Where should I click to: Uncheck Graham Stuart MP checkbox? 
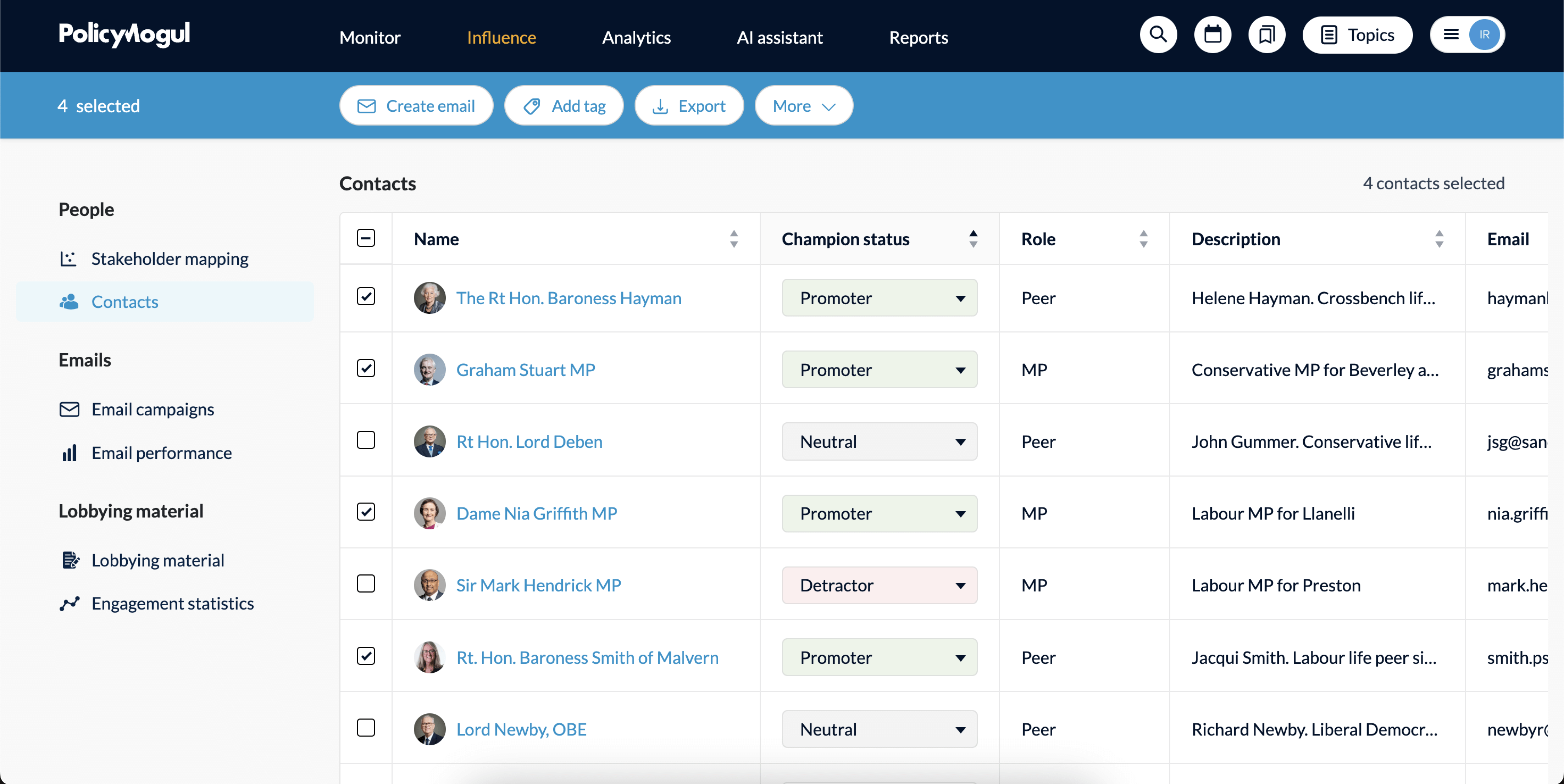tap(366, 368)
